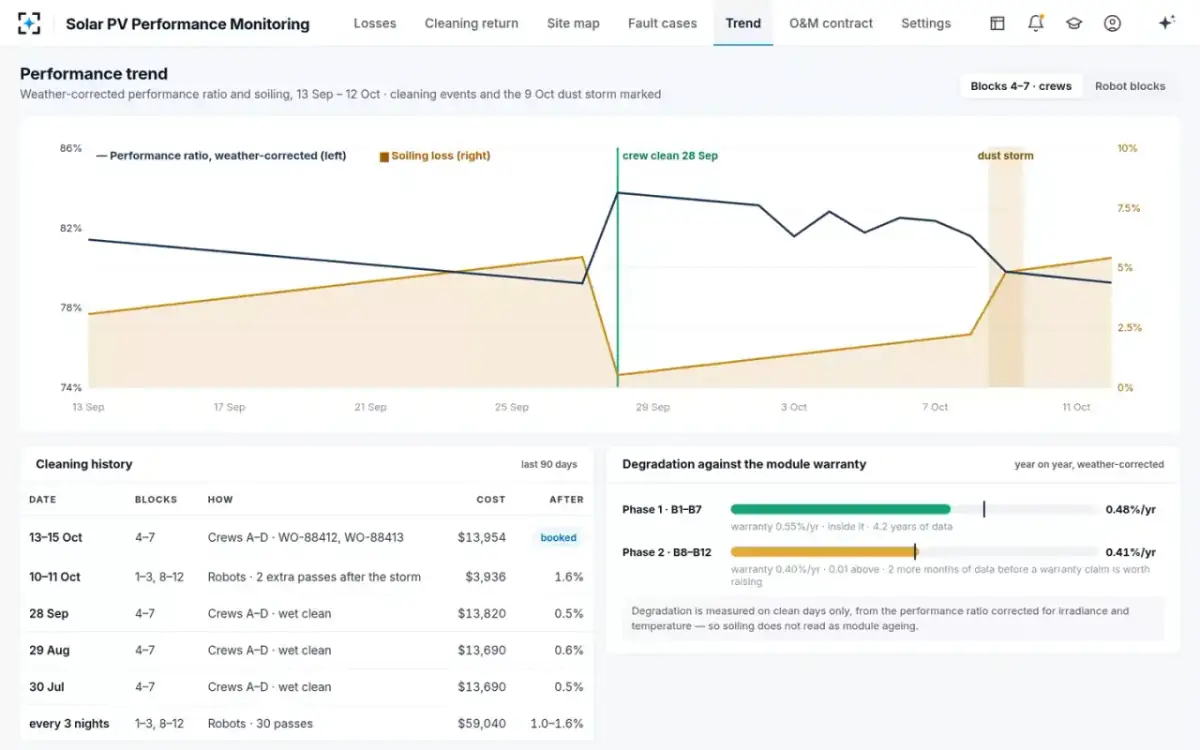Click the every 3 nights row label
Image resolution: width=1200 pixels, height=750 pixels.
(69, 724)
